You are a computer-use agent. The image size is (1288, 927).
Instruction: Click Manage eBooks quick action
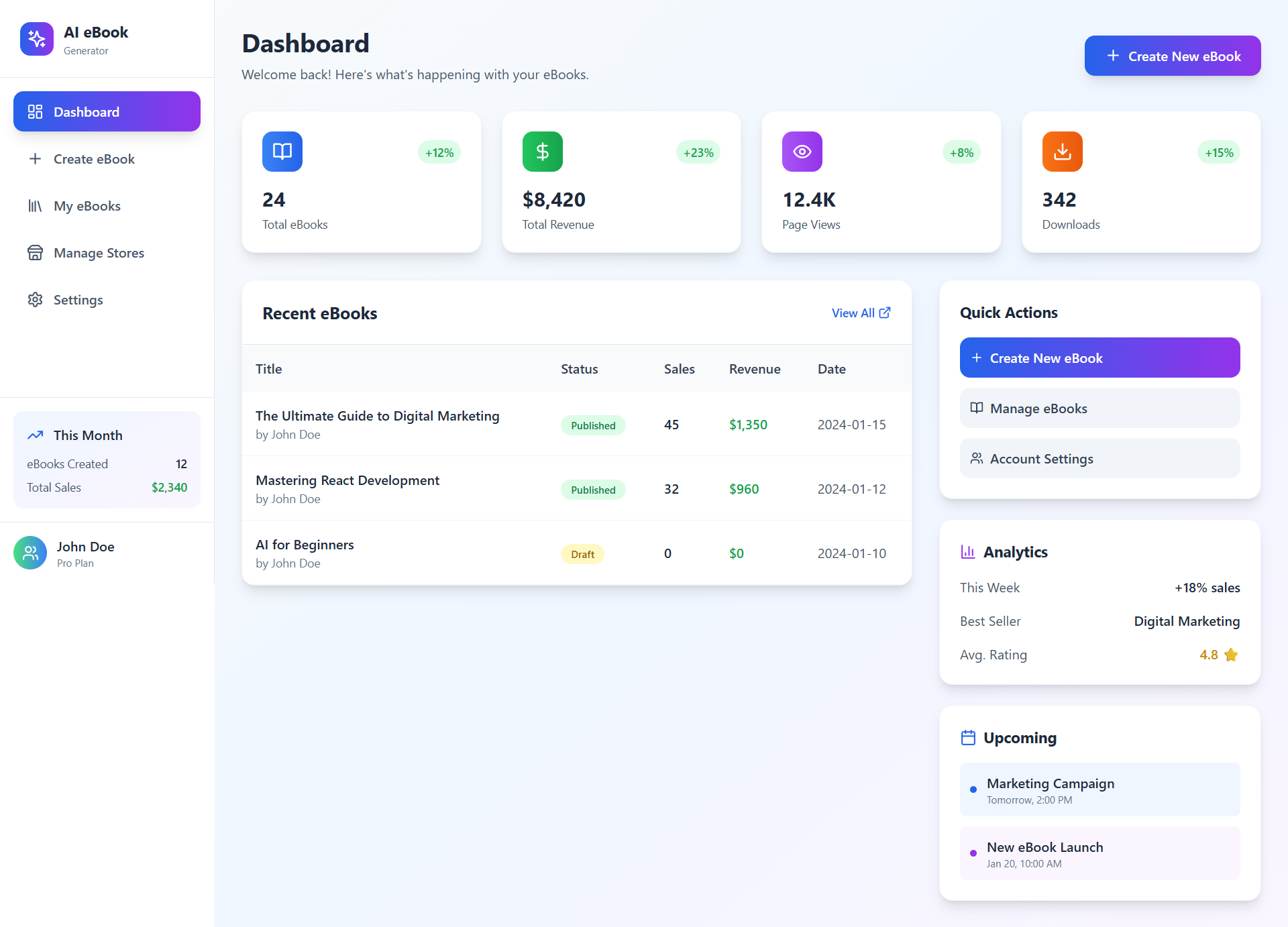pos(1099,408)
